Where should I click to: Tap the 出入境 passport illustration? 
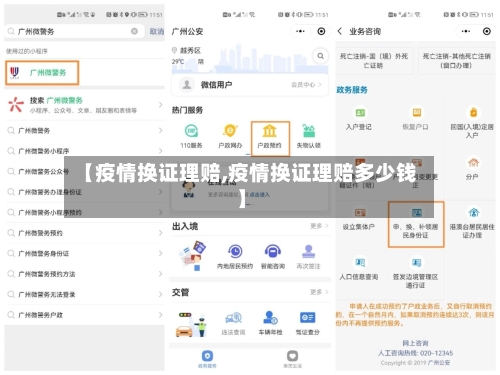pyautogui.click(x=192, y=255)
